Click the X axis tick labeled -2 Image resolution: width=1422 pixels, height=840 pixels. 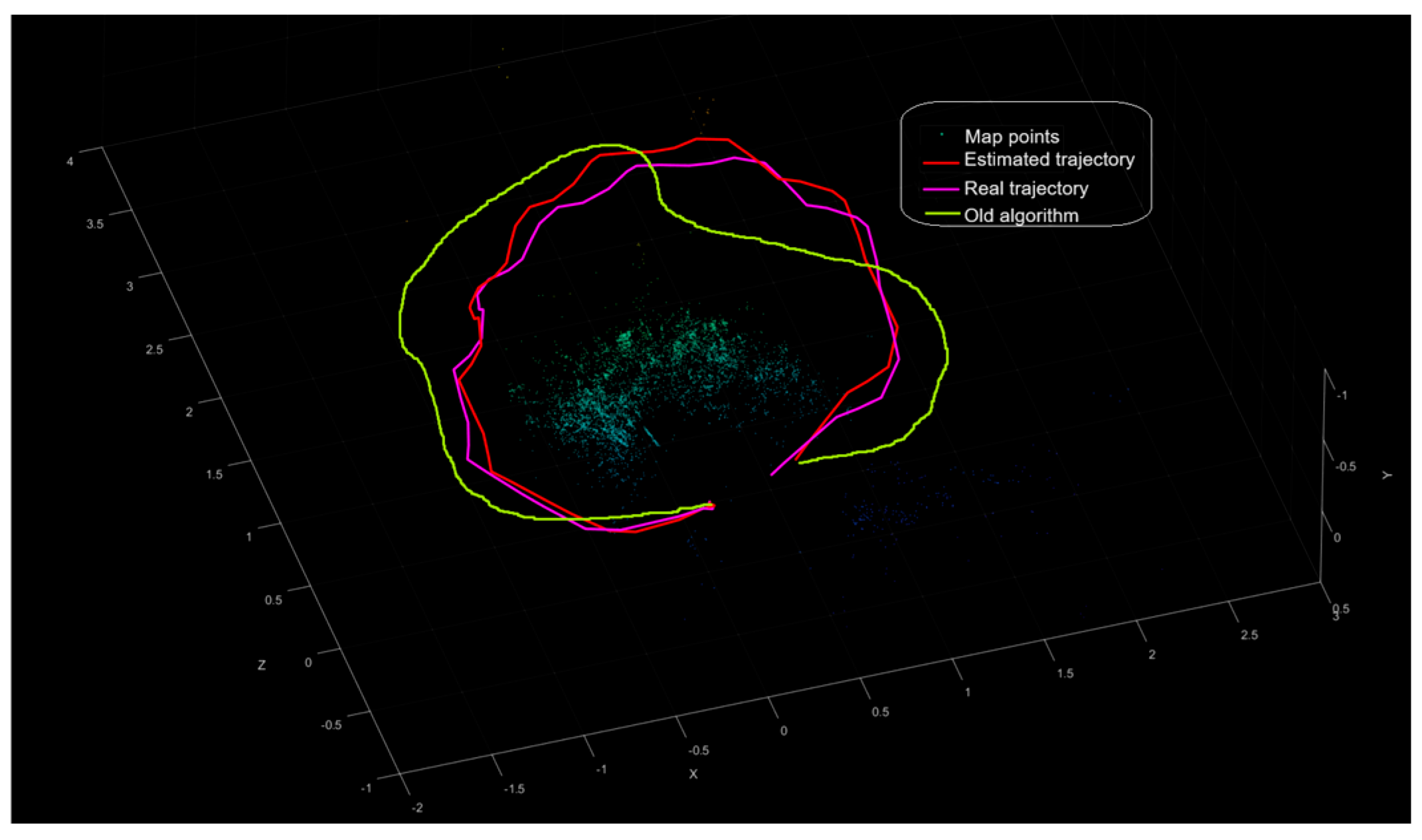point(416,808)
